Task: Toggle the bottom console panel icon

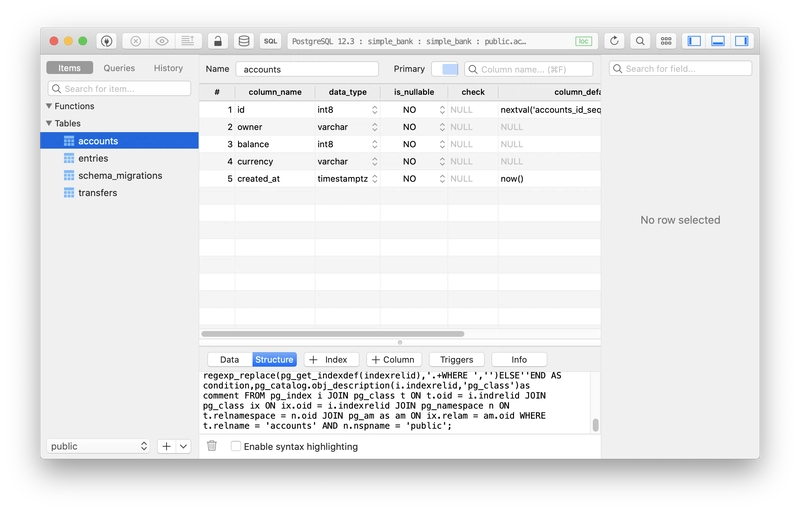Action: pos(718,41)
